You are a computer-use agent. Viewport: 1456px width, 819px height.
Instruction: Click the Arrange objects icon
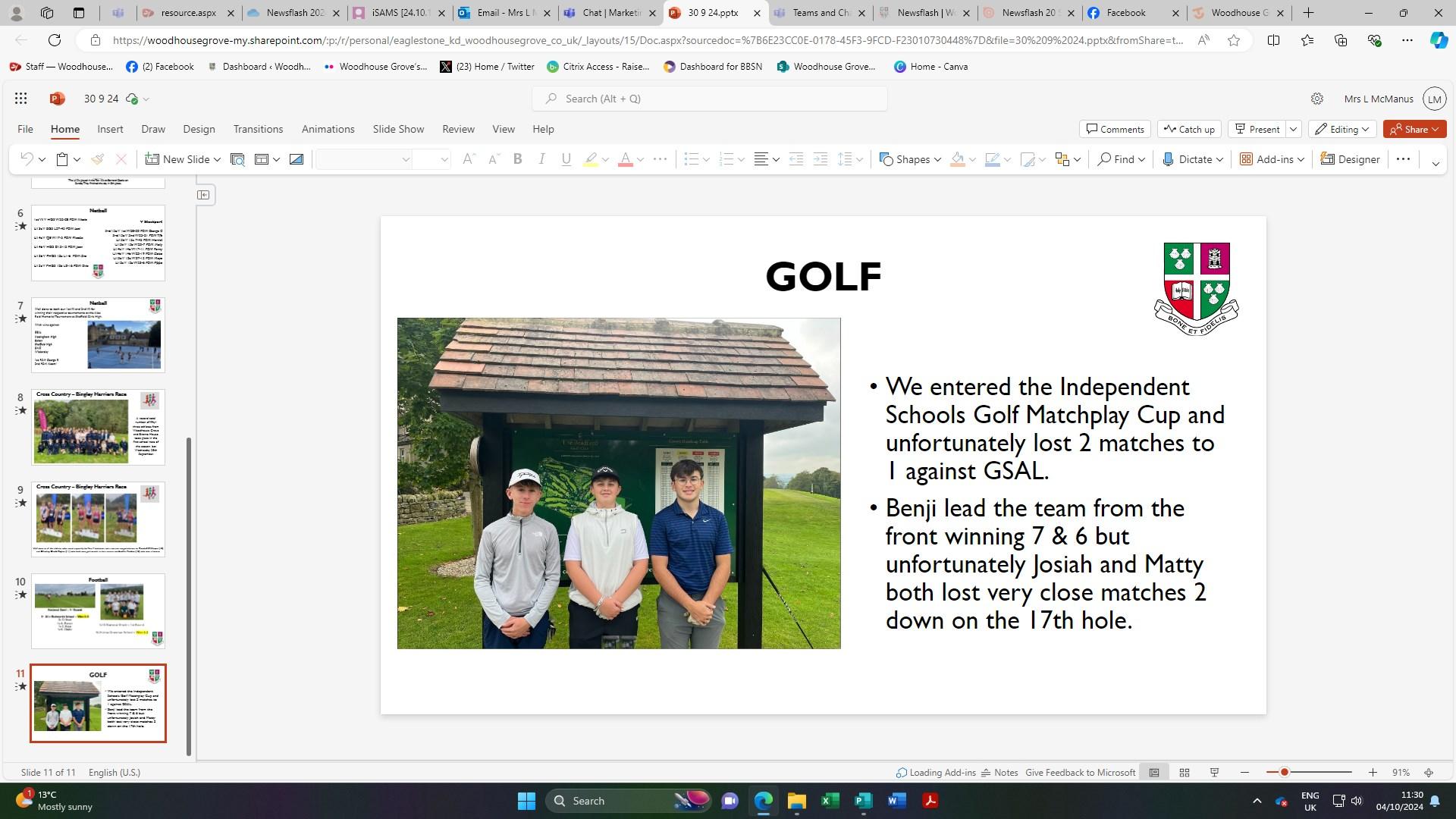1062,159
